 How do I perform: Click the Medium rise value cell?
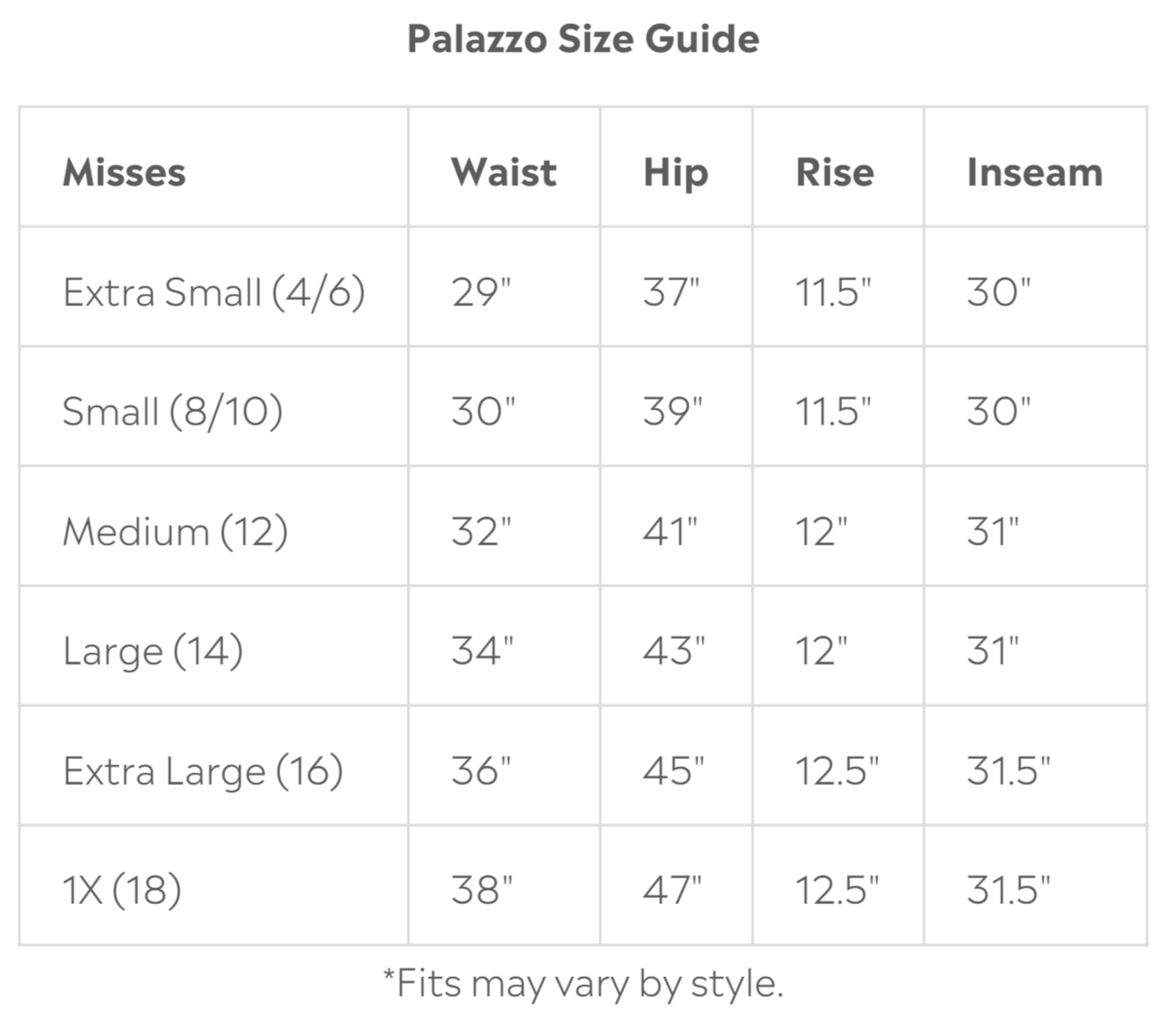tap(821, 531)
